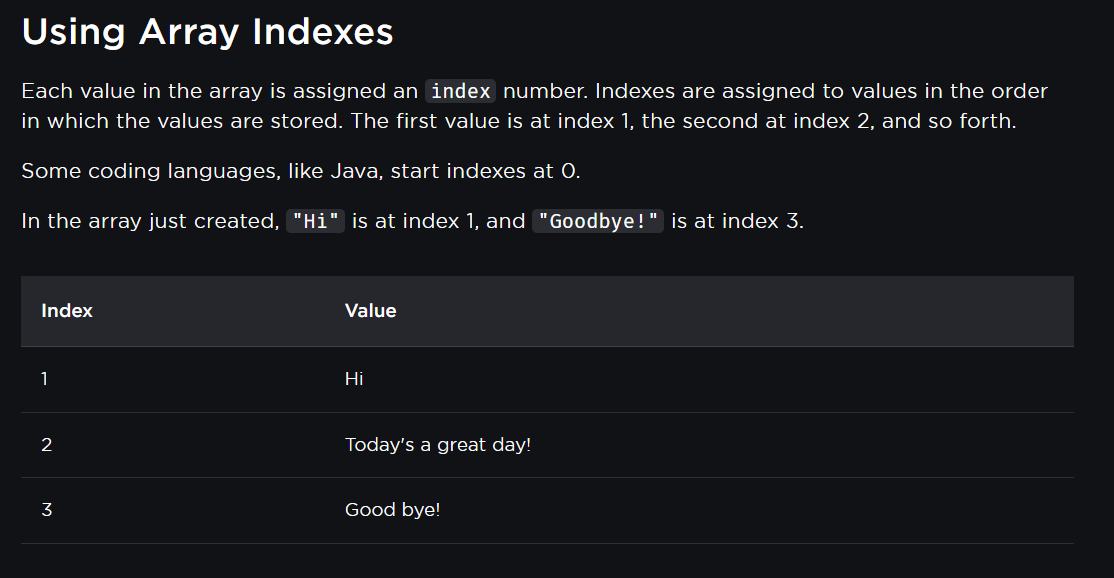The width and height of the screenshot is (1114, 578).
Task: Click the "Good bye!" table cell
Action: coord(392,510)
